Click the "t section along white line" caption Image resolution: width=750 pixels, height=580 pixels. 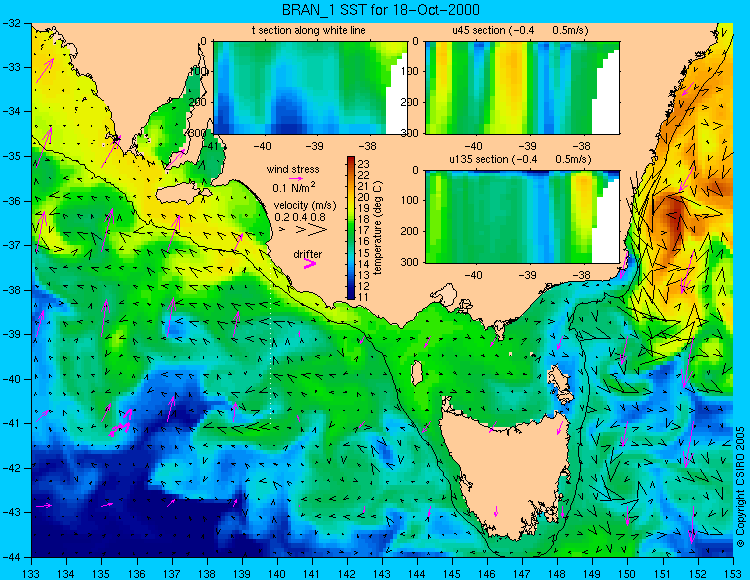coord(309,30)
